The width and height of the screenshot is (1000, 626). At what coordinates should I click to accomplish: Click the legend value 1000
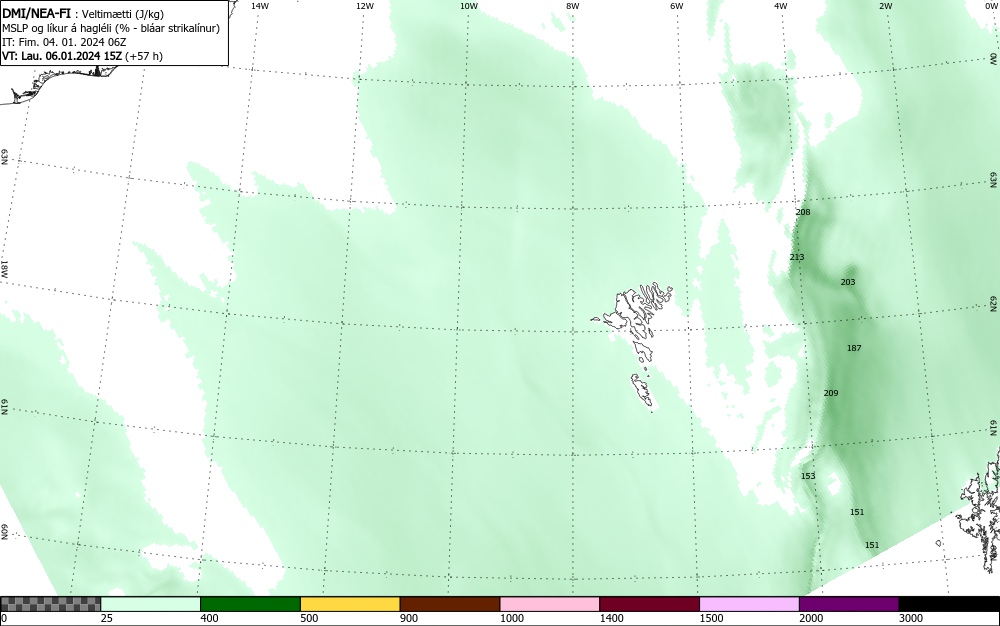tap(511, 618)
